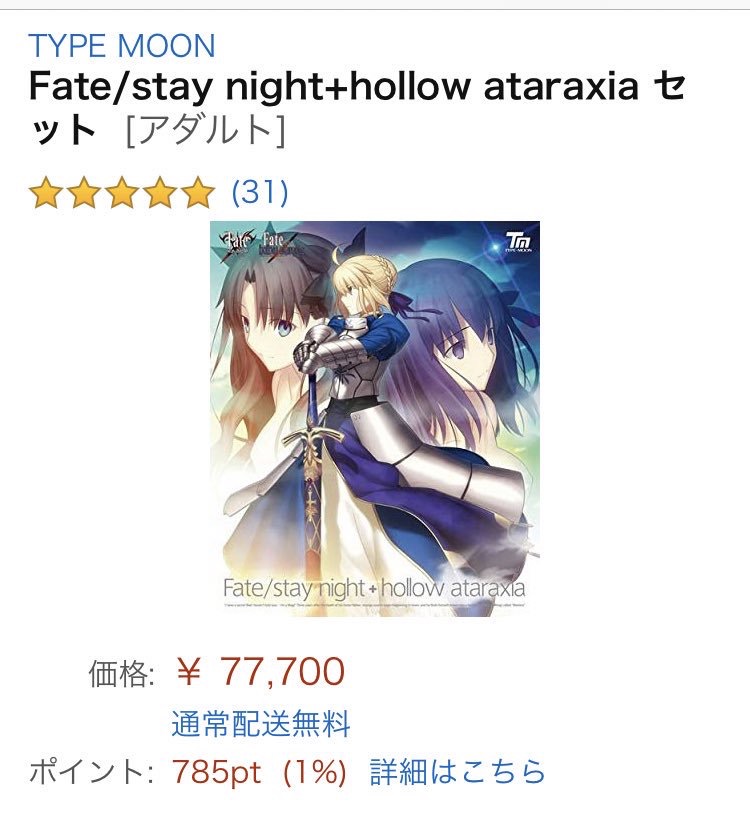Select the product title text
This screenshot has width=750, height=823.
[357, 108]
